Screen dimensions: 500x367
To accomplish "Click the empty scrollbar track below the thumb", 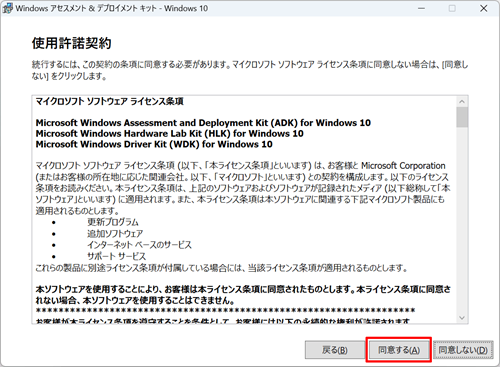I will click(x=462, y=220).
